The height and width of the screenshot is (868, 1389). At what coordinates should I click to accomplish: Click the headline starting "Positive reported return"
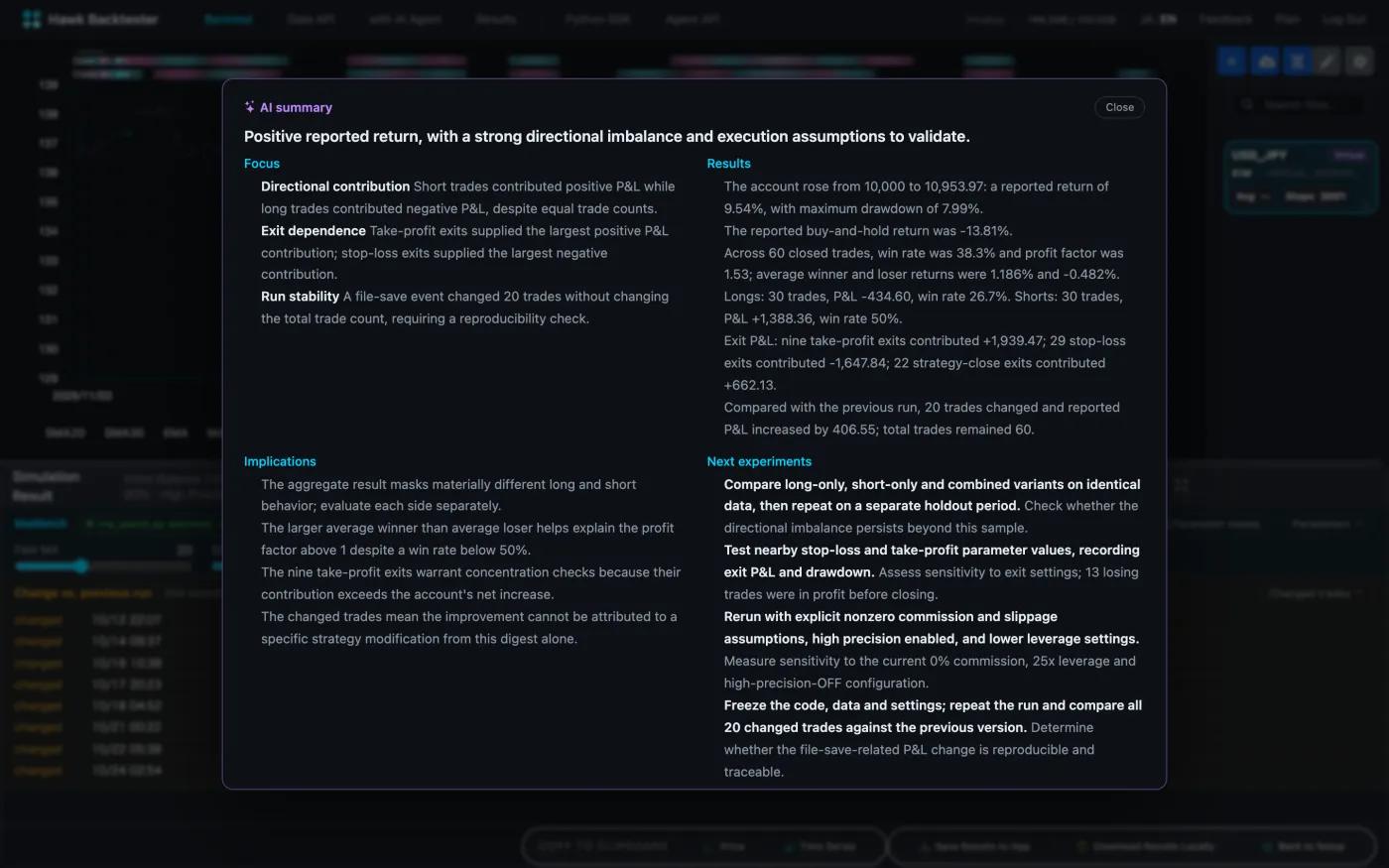tap(607, 137)
